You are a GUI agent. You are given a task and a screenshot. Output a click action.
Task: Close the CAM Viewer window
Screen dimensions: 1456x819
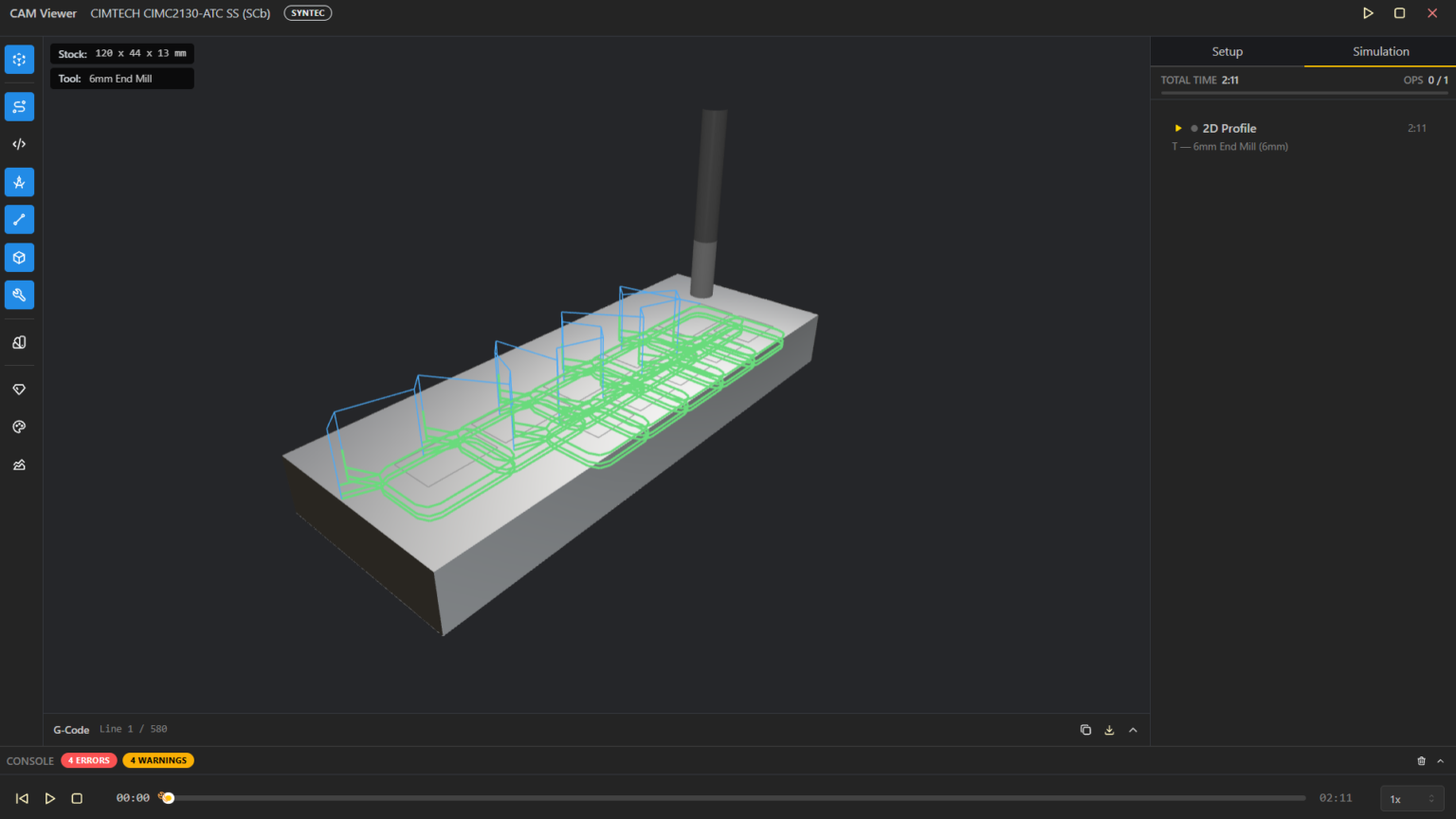coord(1432,13)
